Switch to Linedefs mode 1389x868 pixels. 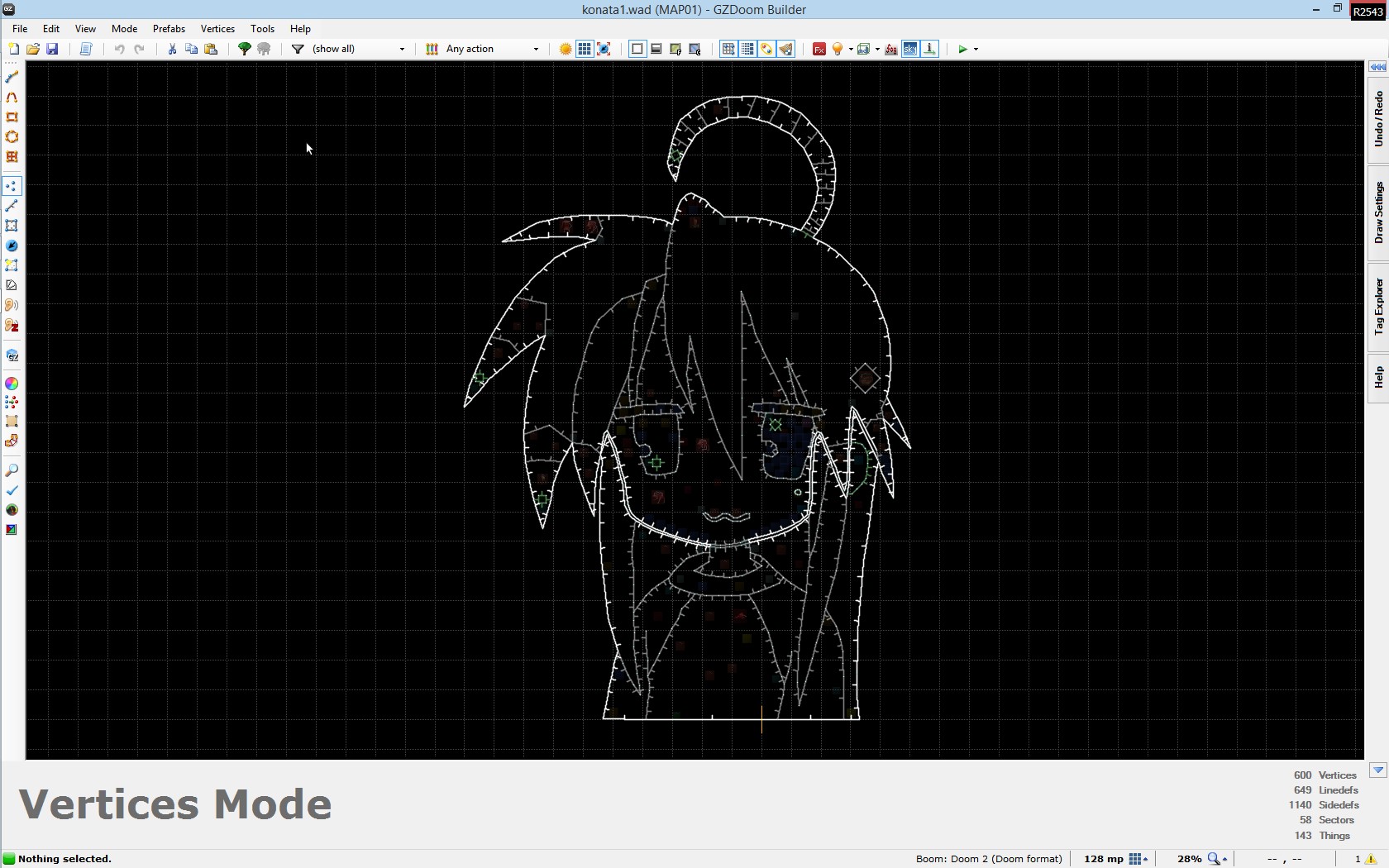click(12, 206)
